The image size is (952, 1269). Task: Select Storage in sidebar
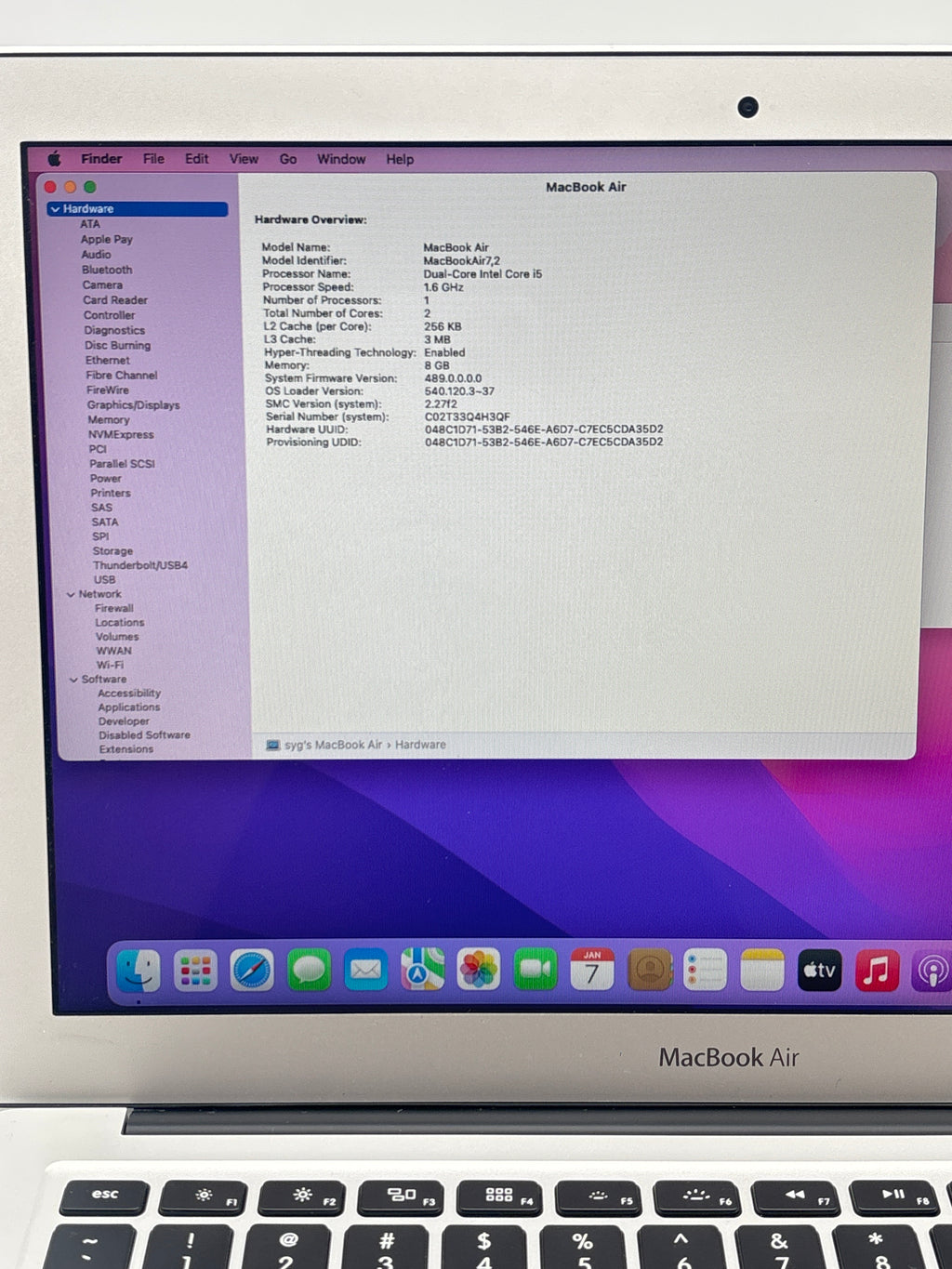coord(112,550)
